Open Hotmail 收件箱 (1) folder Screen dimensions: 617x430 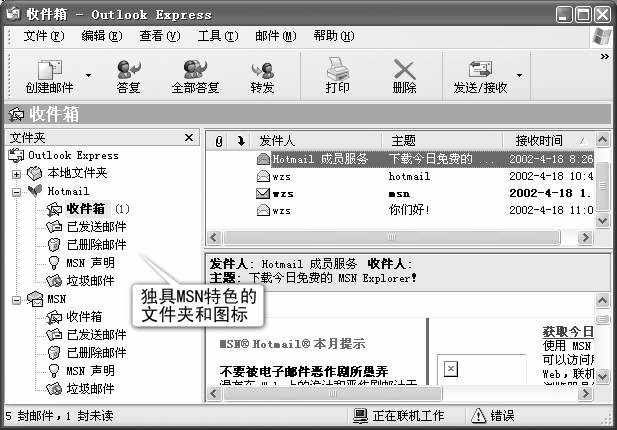pos(87,209)
